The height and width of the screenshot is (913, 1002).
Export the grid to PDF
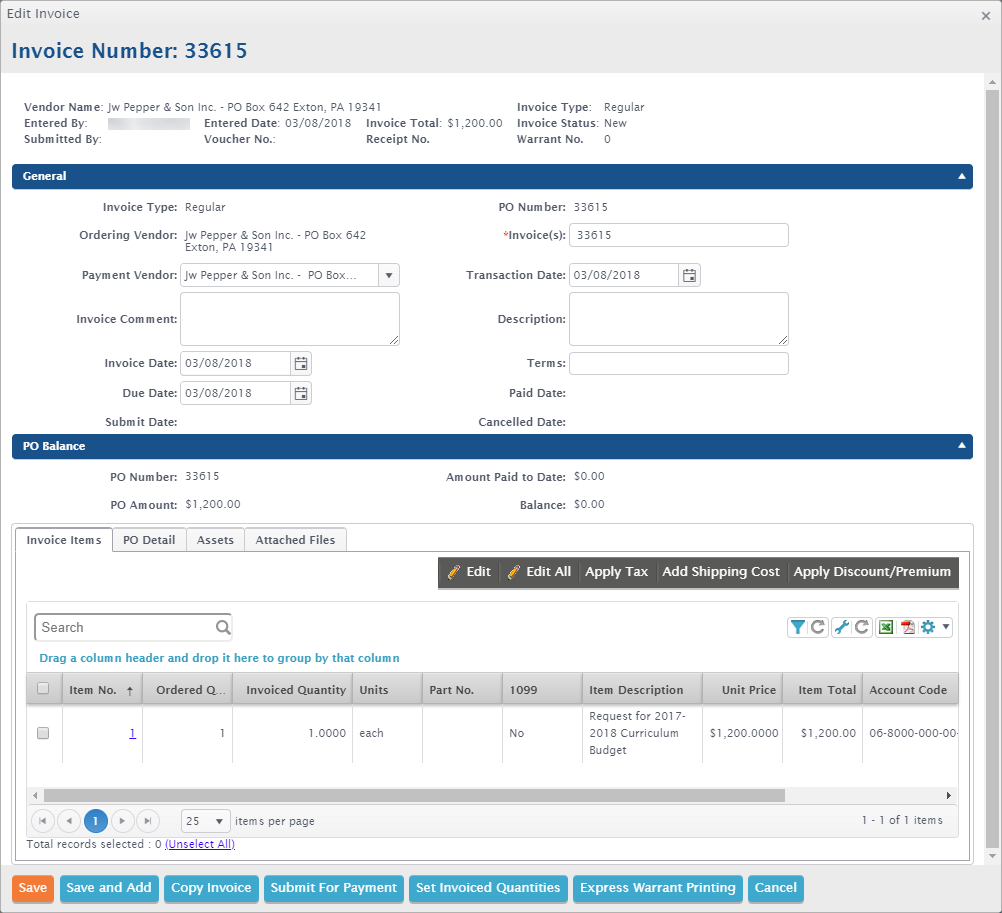907,627
